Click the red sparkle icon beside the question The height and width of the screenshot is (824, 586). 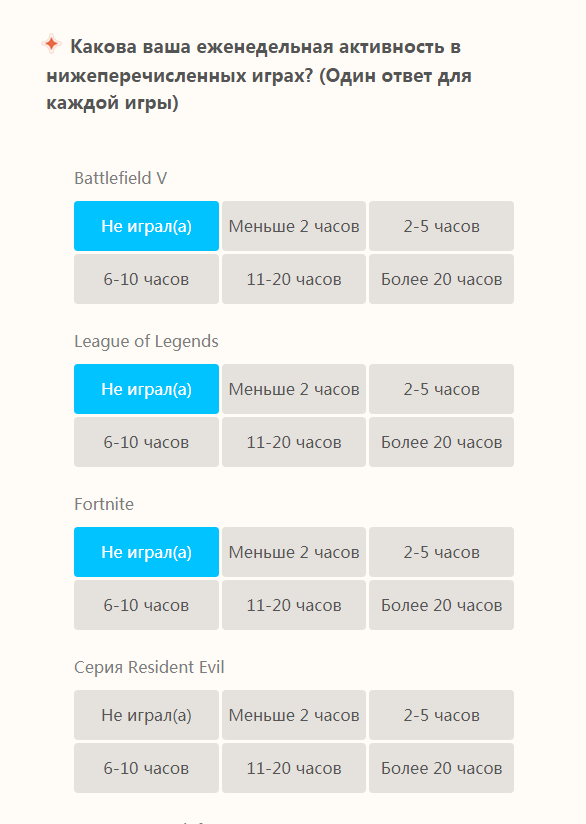coord(52,44)
